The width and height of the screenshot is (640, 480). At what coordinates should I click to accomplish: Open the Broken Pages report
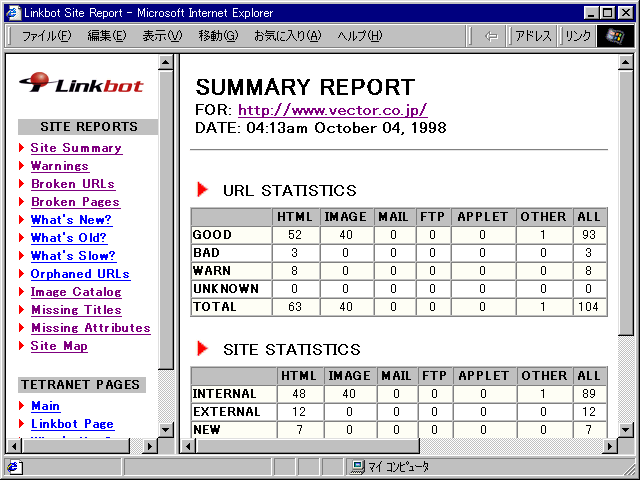pyautogui.click(x=76, y=202)
